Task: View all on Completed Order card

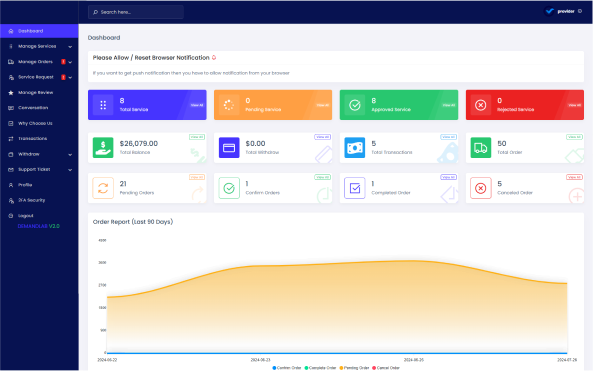Action: point(449,177)
